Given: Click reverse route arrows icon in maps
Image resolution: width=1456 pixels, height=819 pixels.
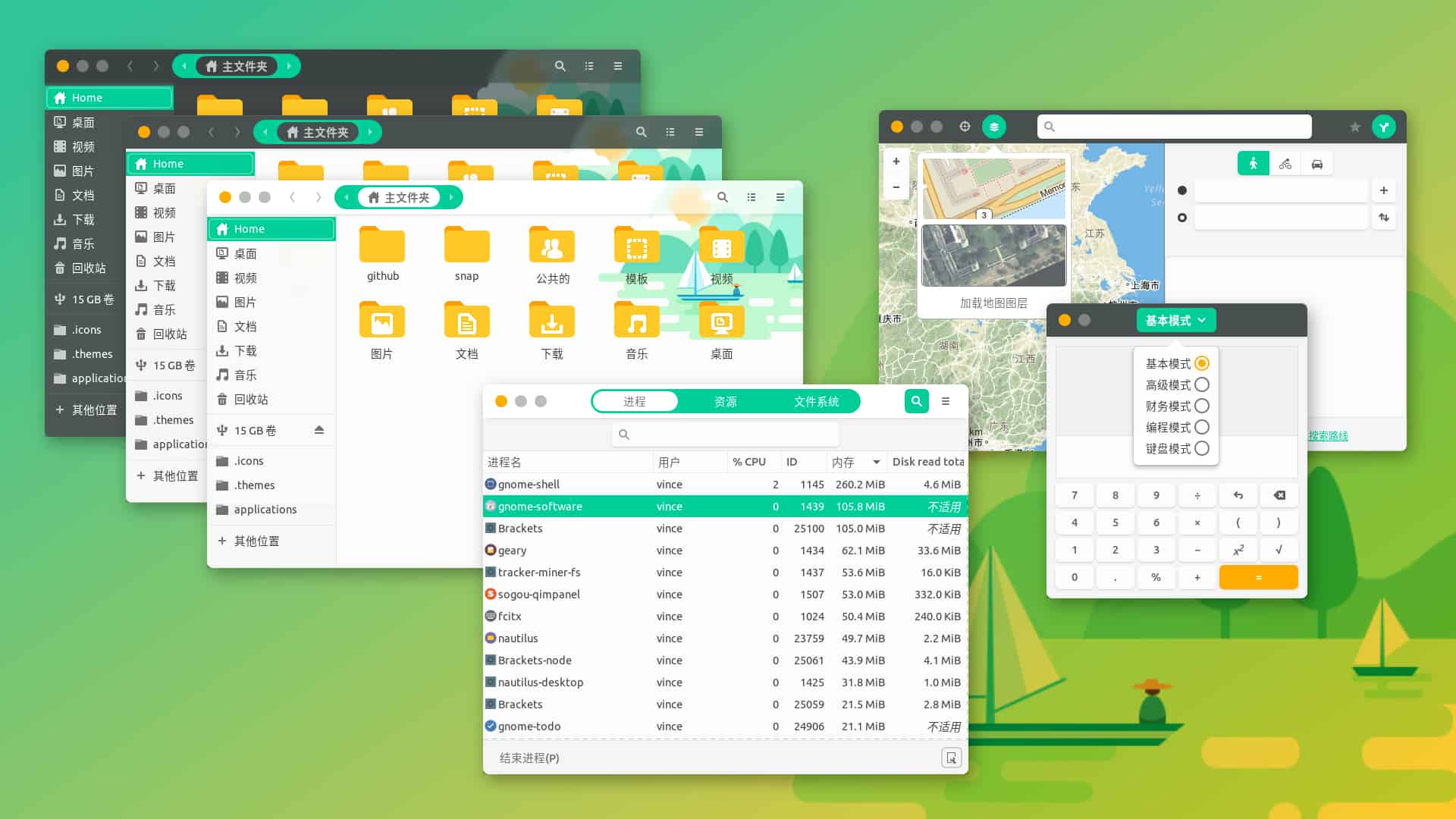Looking at the screenshot, I should pyautogui.click(x=1384, y=218).
